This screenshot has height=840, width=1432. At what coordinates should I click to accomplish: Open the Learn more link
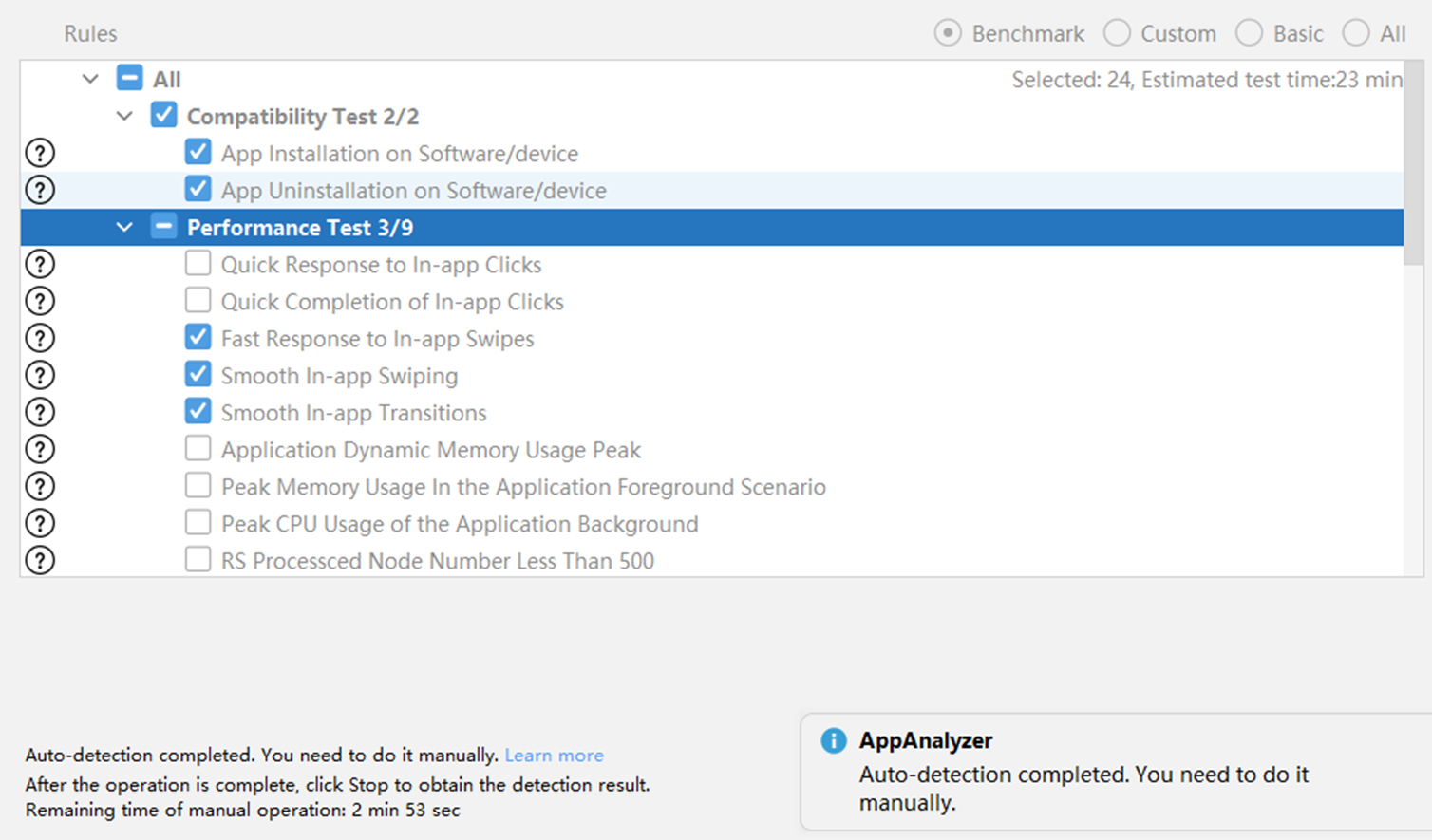[555, 756]
